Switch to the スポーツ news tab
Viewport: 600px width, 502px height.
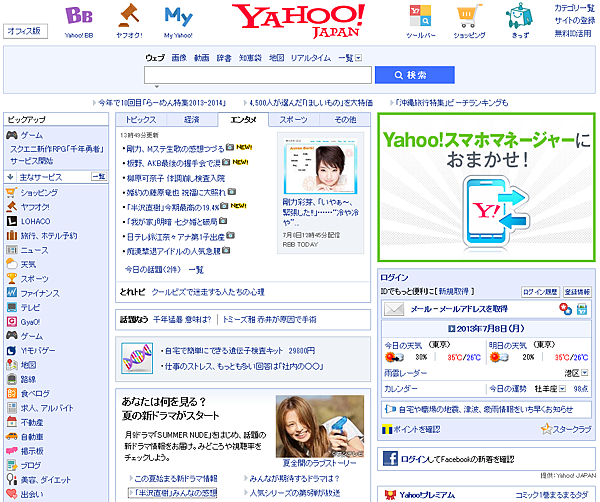pyautogui.click(x=293, y=120)
